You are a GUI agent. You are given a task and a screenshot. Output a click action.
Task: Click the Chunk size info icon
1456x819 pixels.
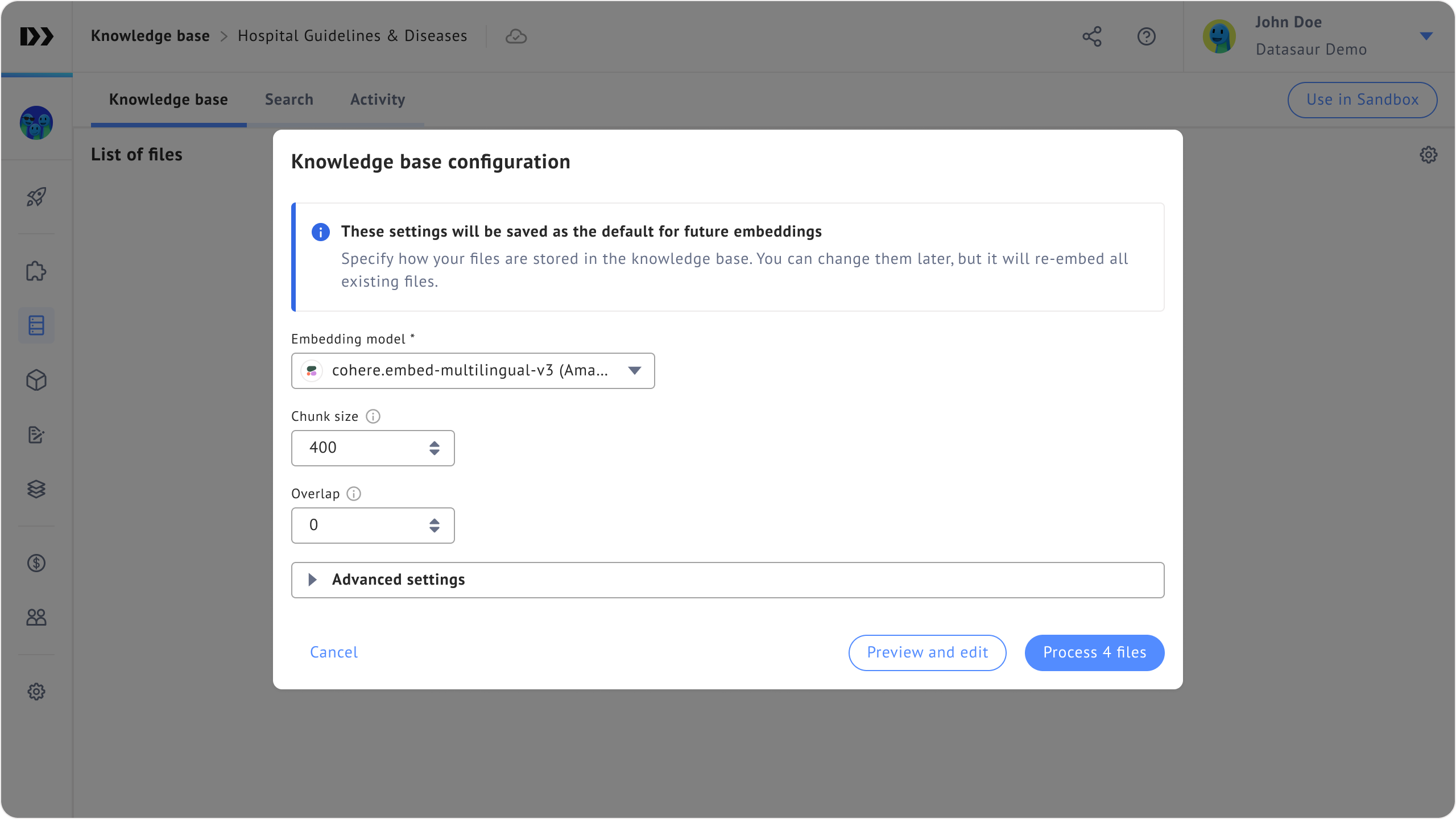click(x=373, y=416)
